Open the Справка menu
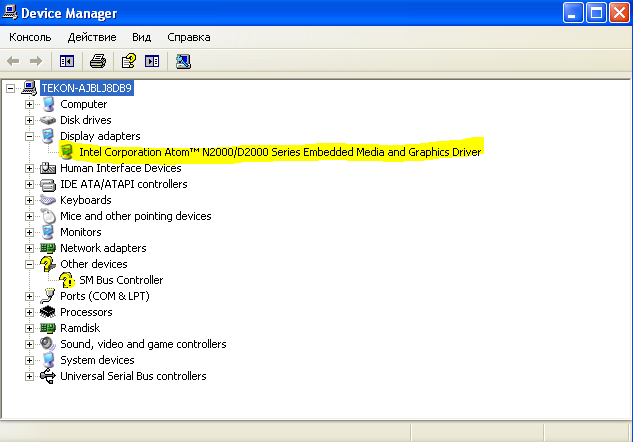Viewport: 633px width, 442px height. (x=189, y=37)
